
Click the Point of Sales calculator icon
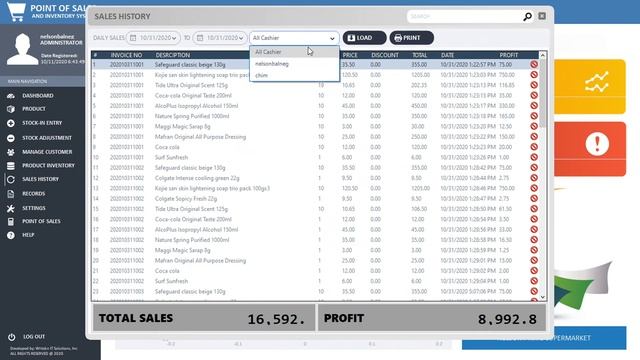click(11, 222)
